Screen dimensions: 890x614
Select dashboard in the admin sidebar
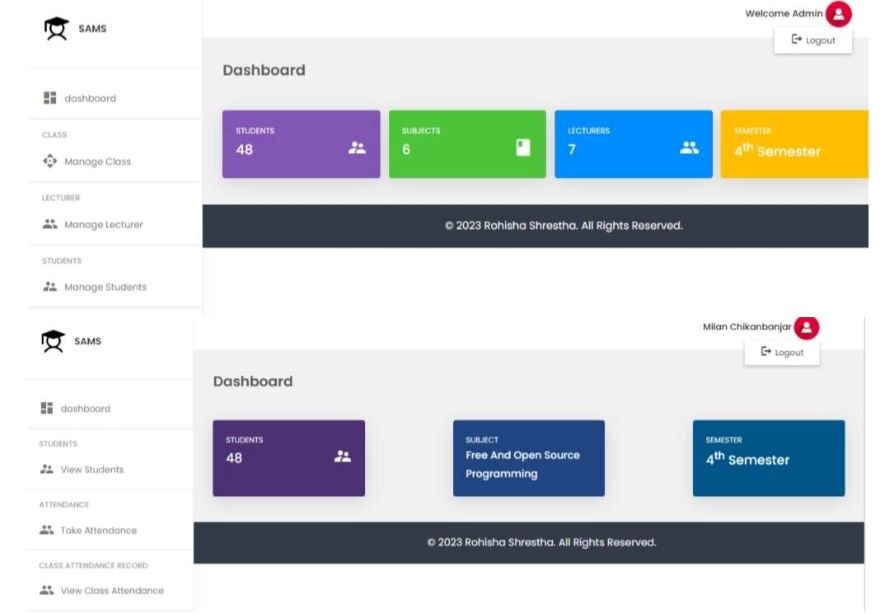pyautogui.click(x=90, y=98)
